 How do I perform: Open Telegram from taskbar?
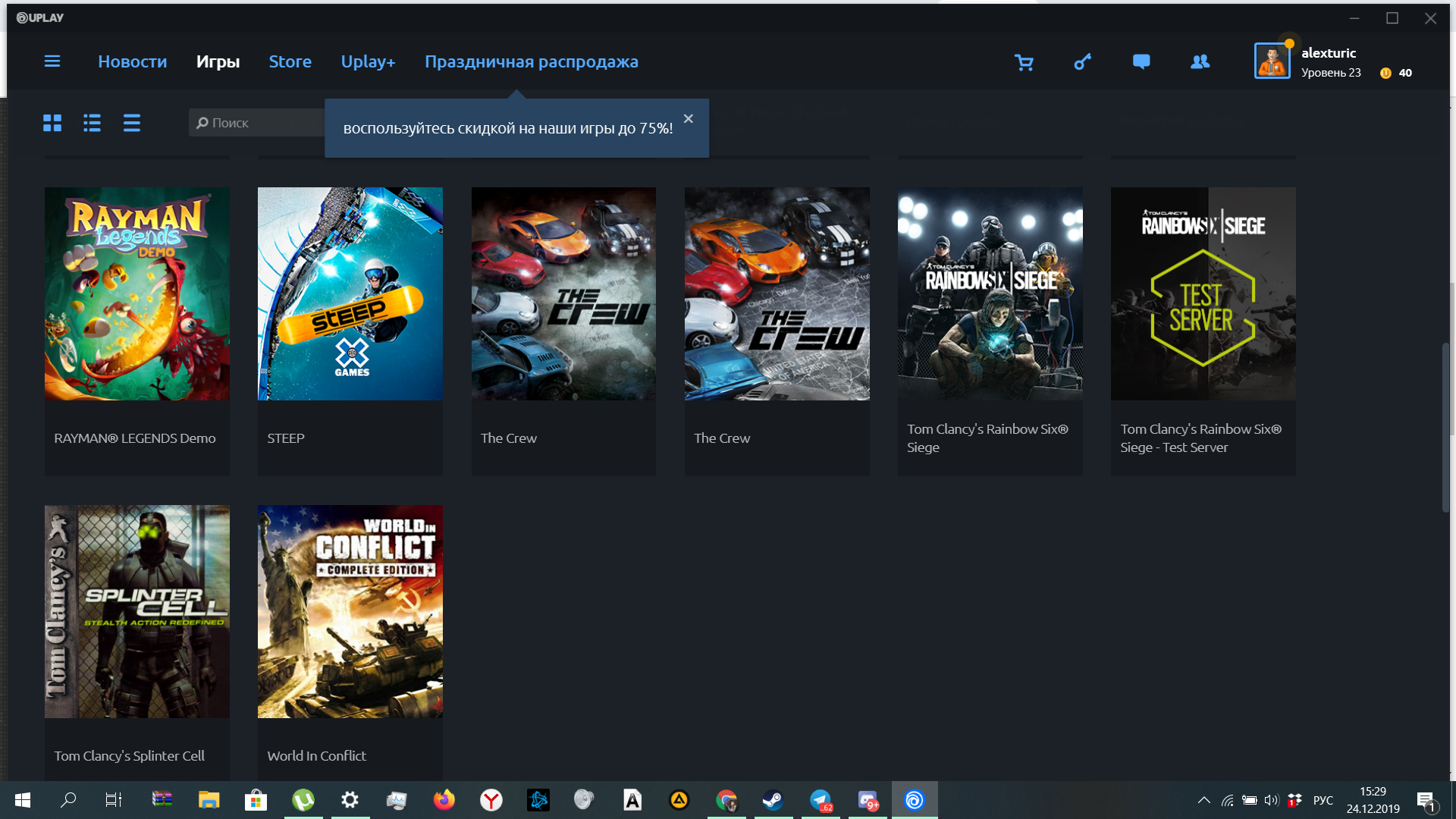pyautogui.click(x=821, y=800)
